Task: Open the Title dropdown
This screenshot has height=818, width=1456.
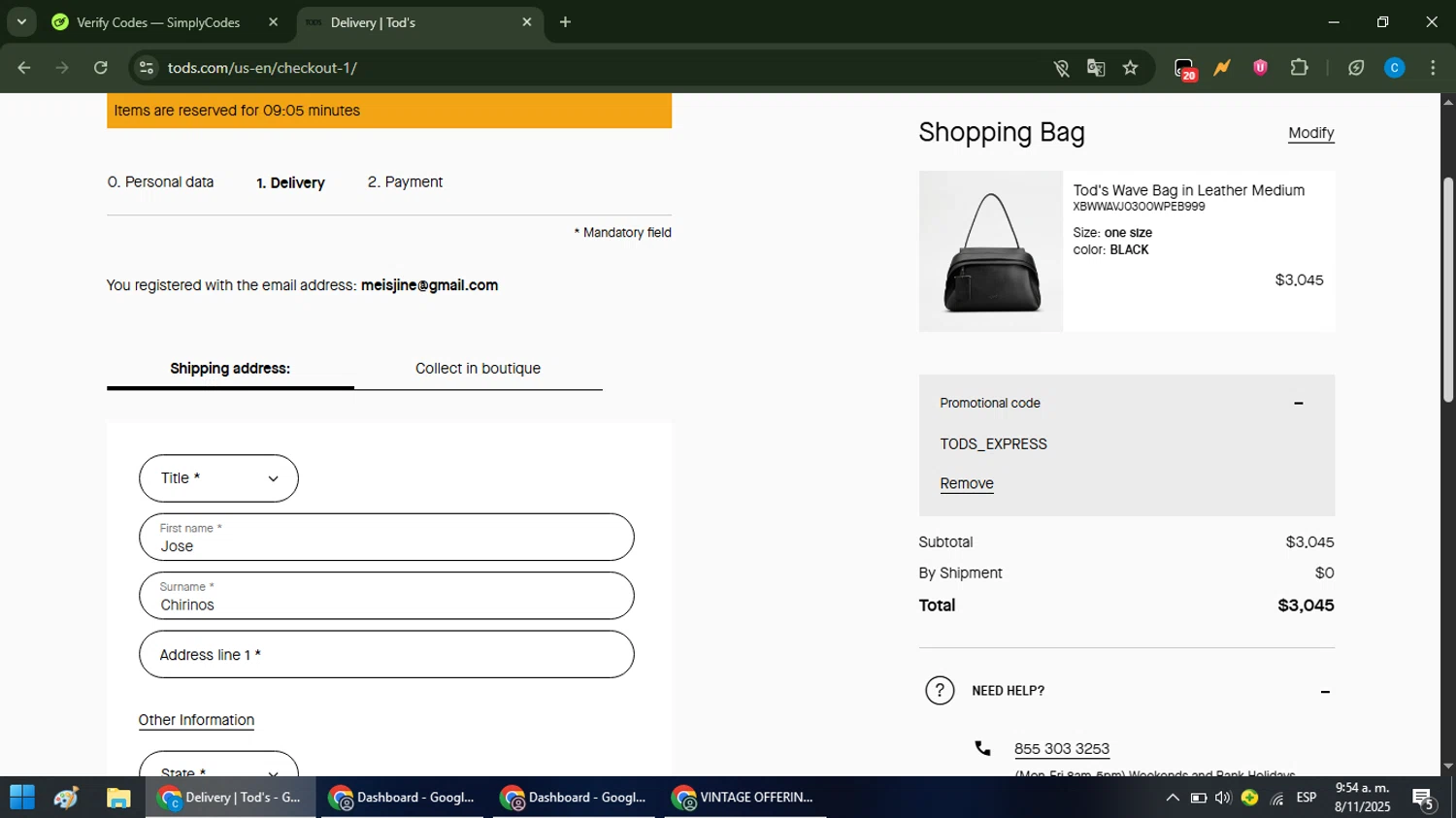Action: coord(218,478)
